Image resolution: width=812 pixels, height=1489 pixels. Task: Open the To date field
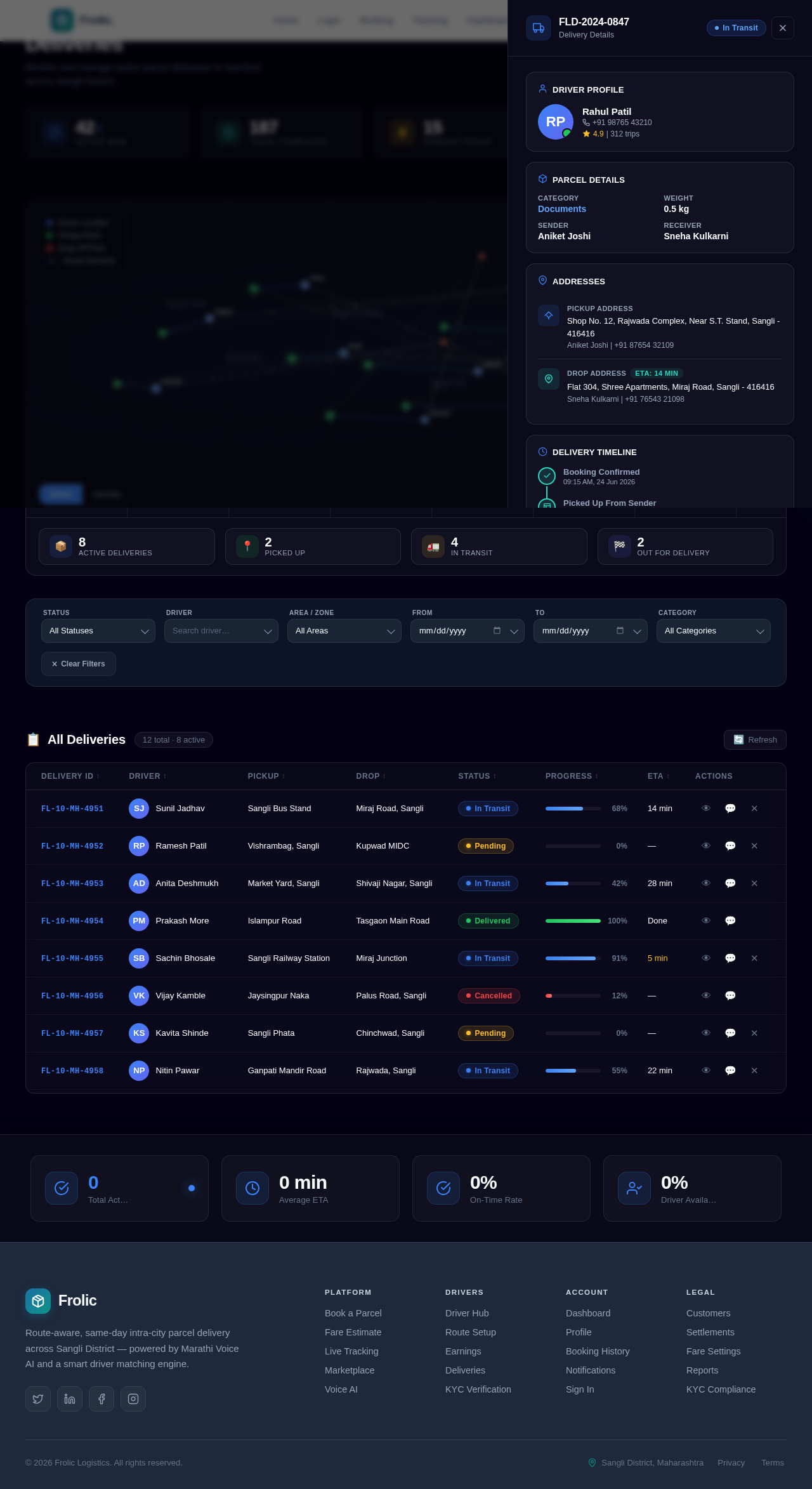[591, 631]
